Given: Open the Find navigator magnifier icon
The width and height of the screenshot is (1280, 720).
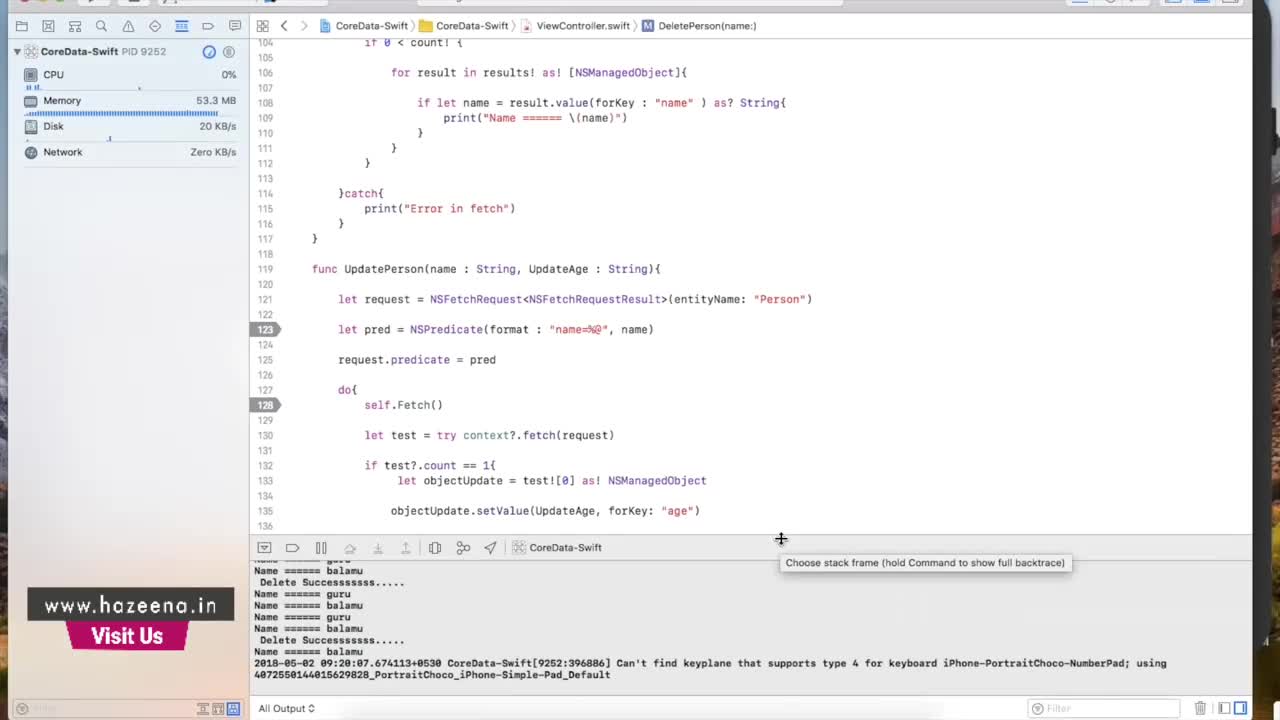Looking at the screenshot, I should click(101, 26).
